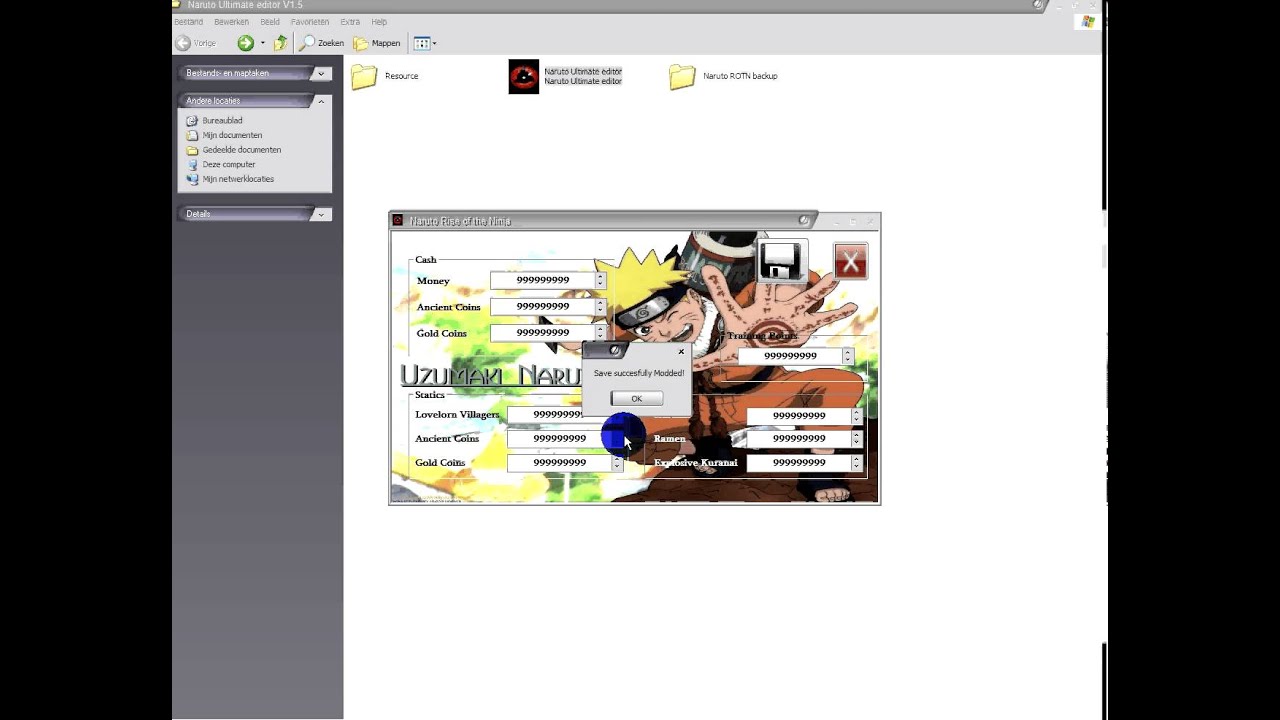
Task: Click the Cash Gold Coins spinner arrows
Action: coord(600,332)
